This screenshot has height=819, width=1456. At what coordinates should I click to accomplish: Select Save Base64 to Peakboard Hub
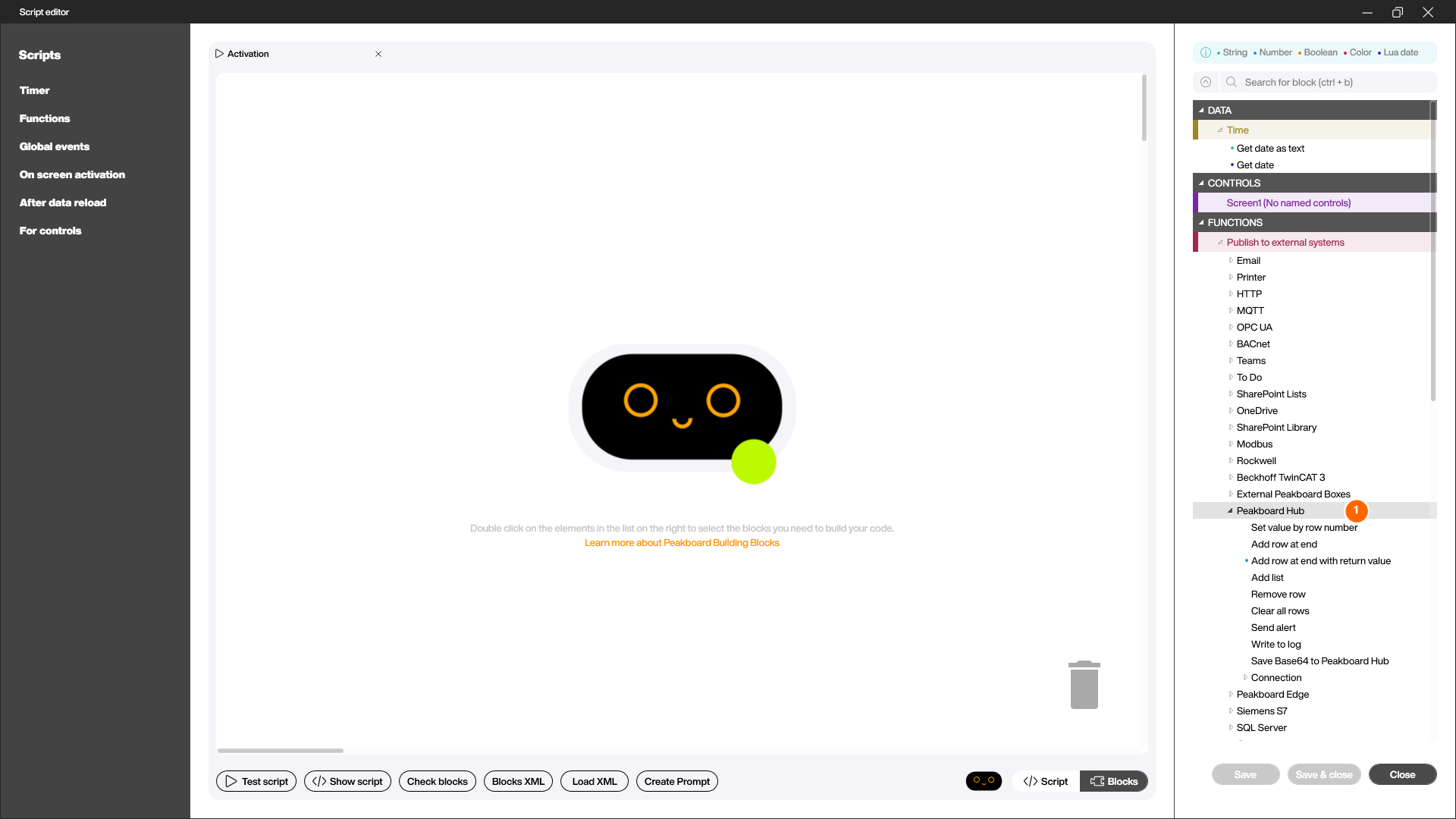(x=1319, y=661)
